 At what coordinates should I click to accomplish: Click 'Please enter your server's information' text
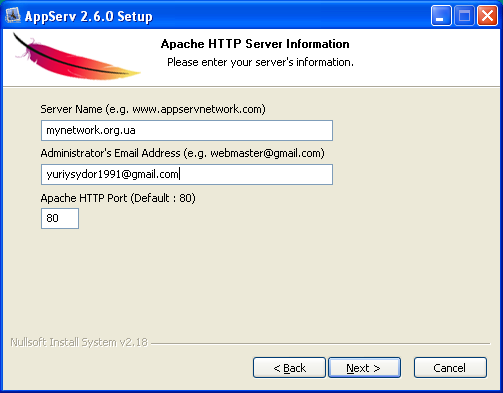click(260, 62)
